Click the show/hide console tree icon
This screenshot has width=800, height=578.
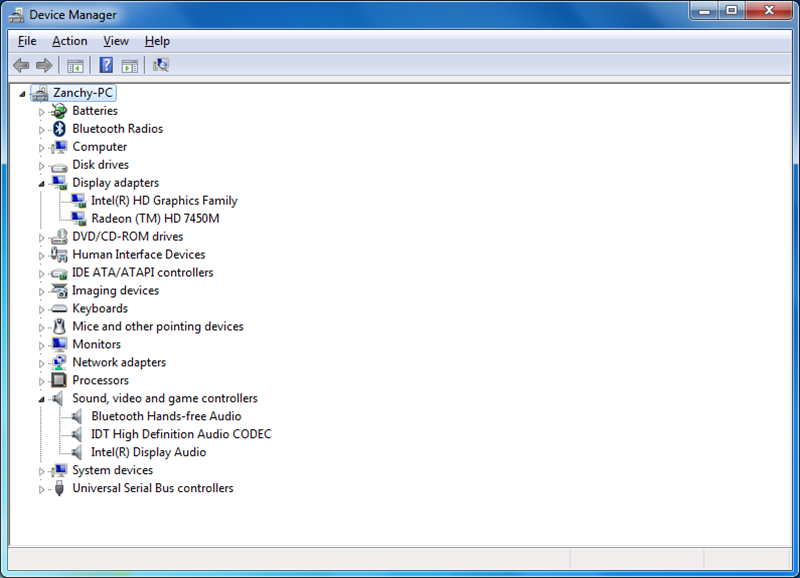(75, 65)
